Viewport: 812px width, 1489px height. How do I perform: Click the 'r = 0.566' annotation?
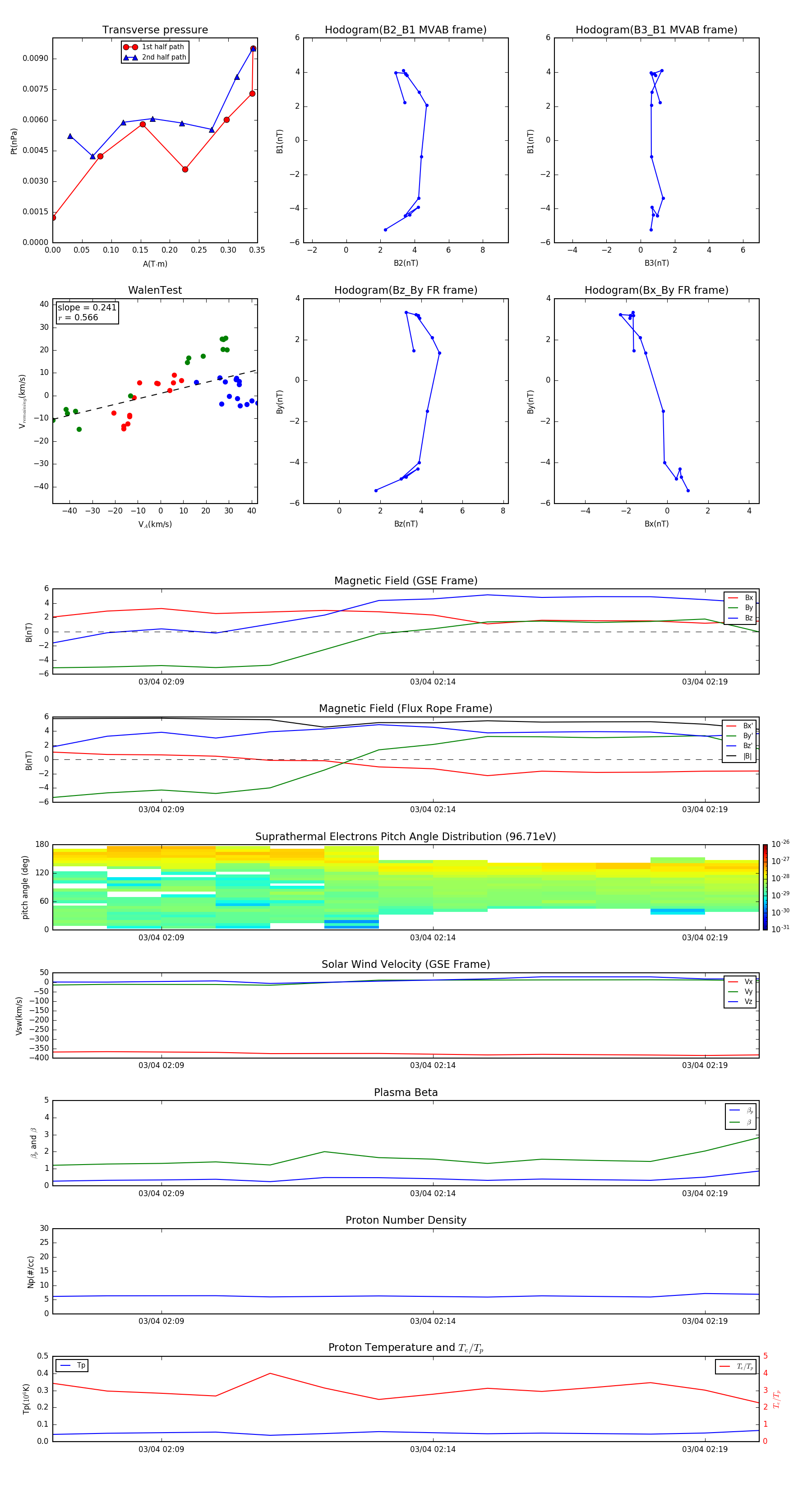click(x=78, y=317)
